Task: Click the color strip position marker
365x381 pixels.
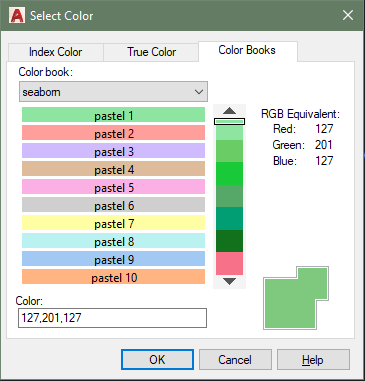Action: click(x=229, y=121)
